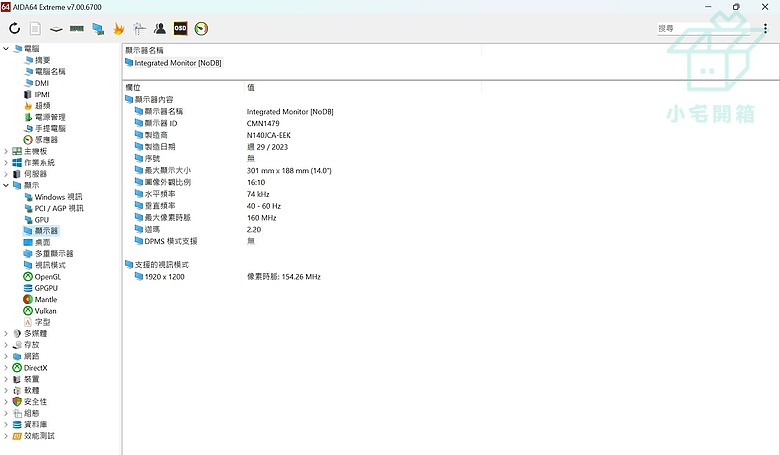
Task: Select 電腦名稱 in the tree
Action: tap(44, 71)
